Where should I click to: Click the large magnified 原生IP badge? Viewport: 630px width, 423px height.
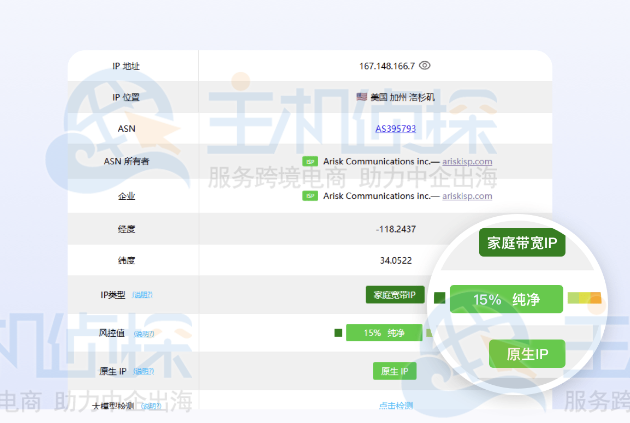click(527, 354)
